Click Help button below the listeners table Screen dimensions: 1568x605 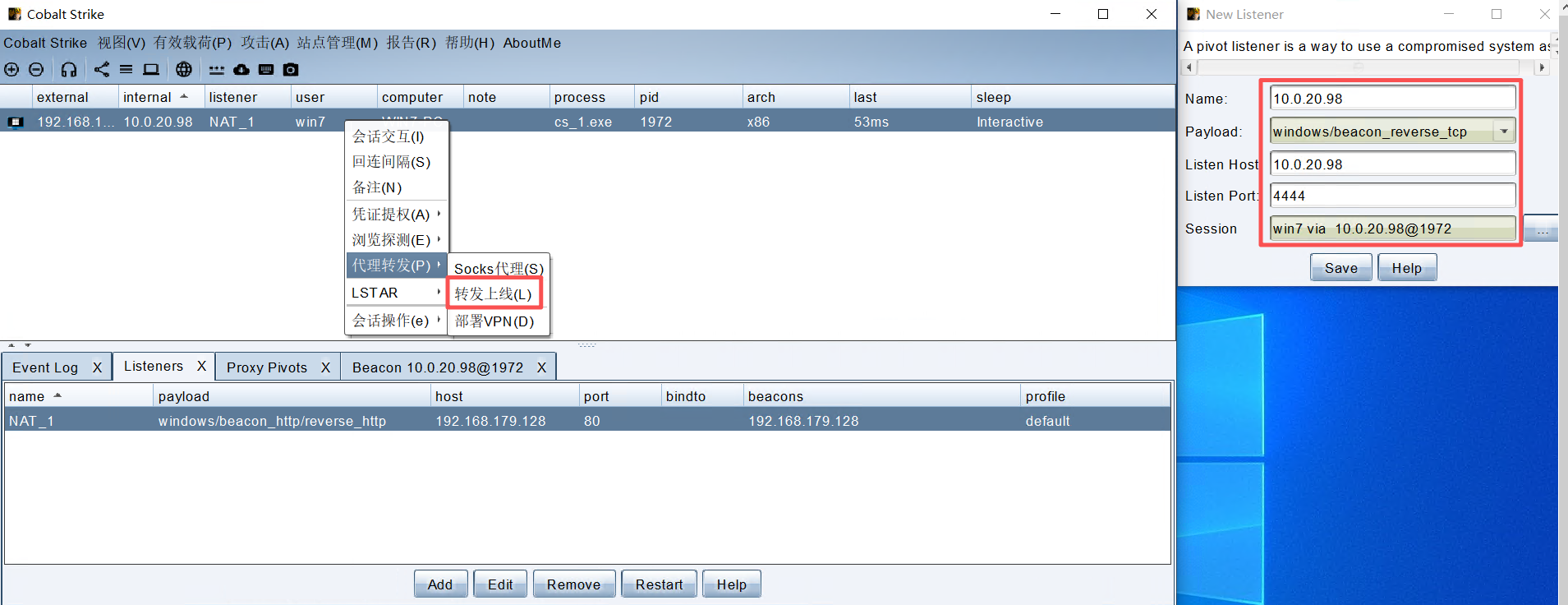point(732,584)
